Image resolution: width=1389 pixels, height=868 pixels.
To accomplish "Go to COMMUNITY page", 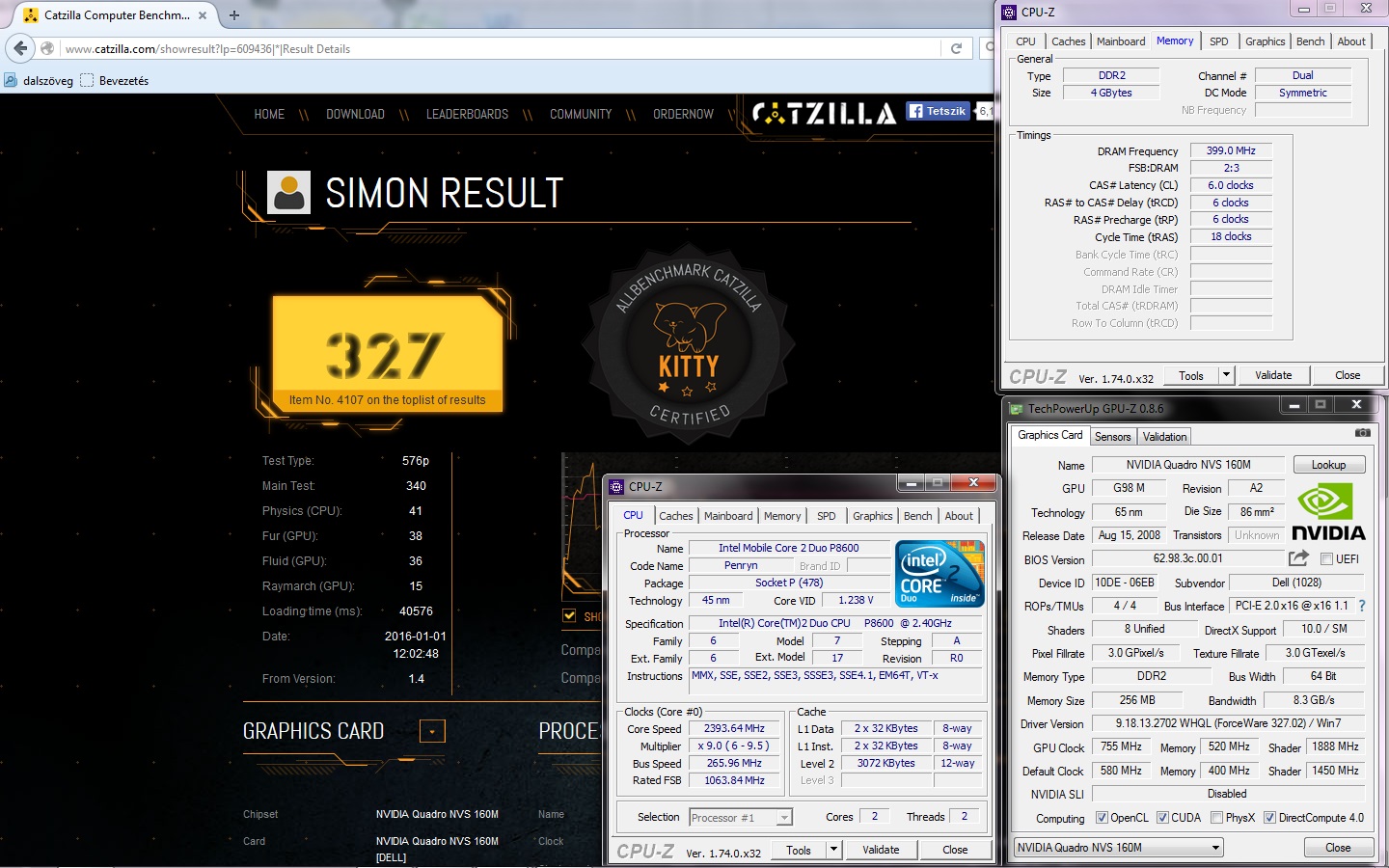I will (x=581, y=114).
